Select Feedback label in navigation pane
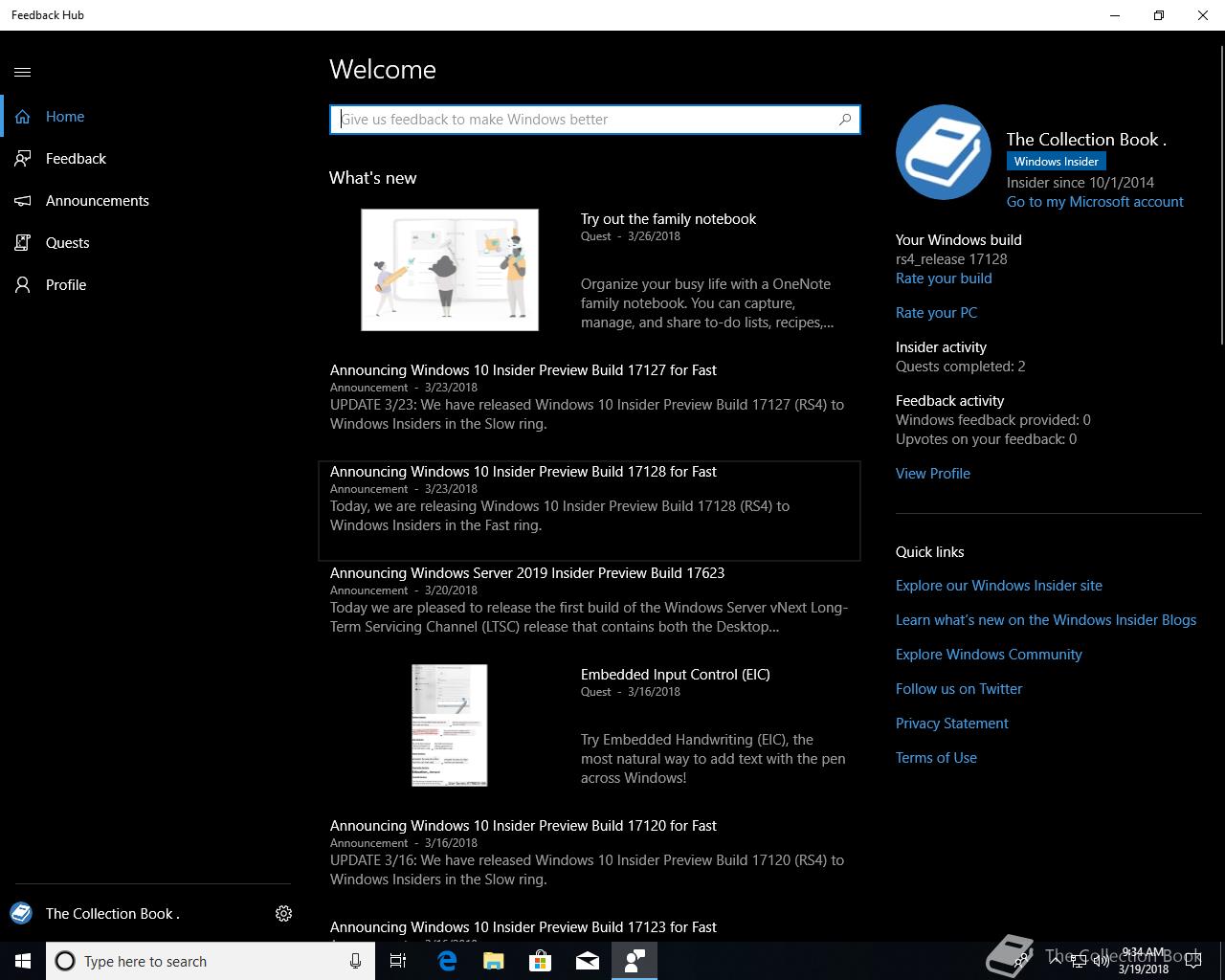This screenshot has width=1225, height=980. pos(76,159)
